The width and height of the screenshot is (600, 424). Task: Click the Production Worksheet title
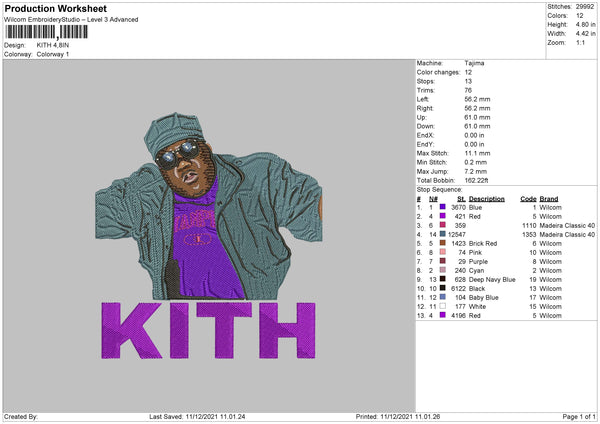click(55, 8)
